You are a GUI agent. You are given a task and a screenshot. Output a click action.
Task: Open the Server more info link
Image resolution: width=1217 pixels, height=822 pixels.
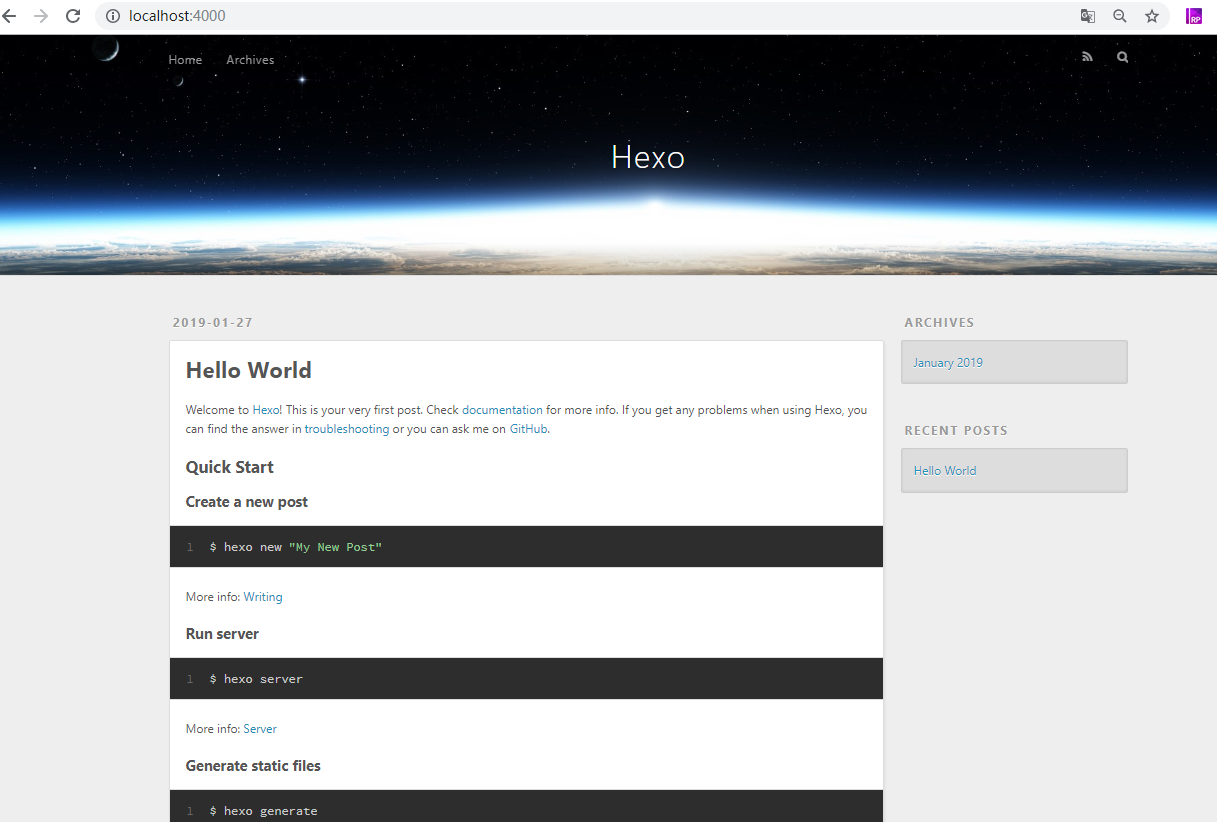point(260,729)
